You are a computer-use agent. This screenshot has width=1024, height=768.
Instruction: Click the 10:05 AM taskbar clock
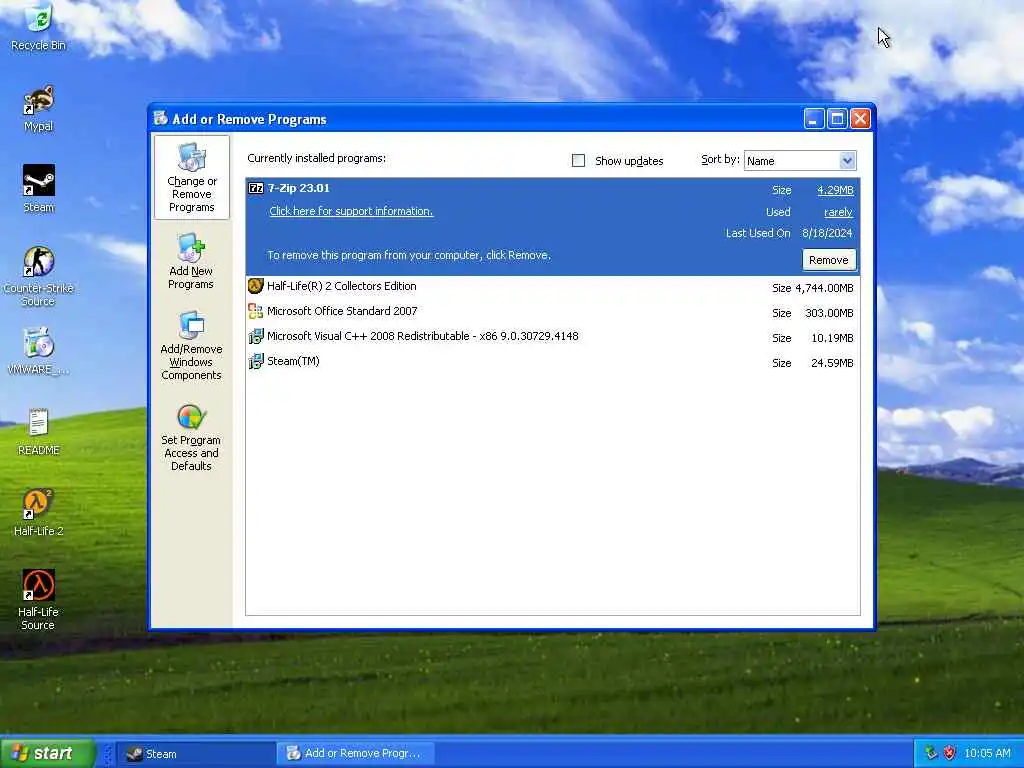tap(987, 753)
